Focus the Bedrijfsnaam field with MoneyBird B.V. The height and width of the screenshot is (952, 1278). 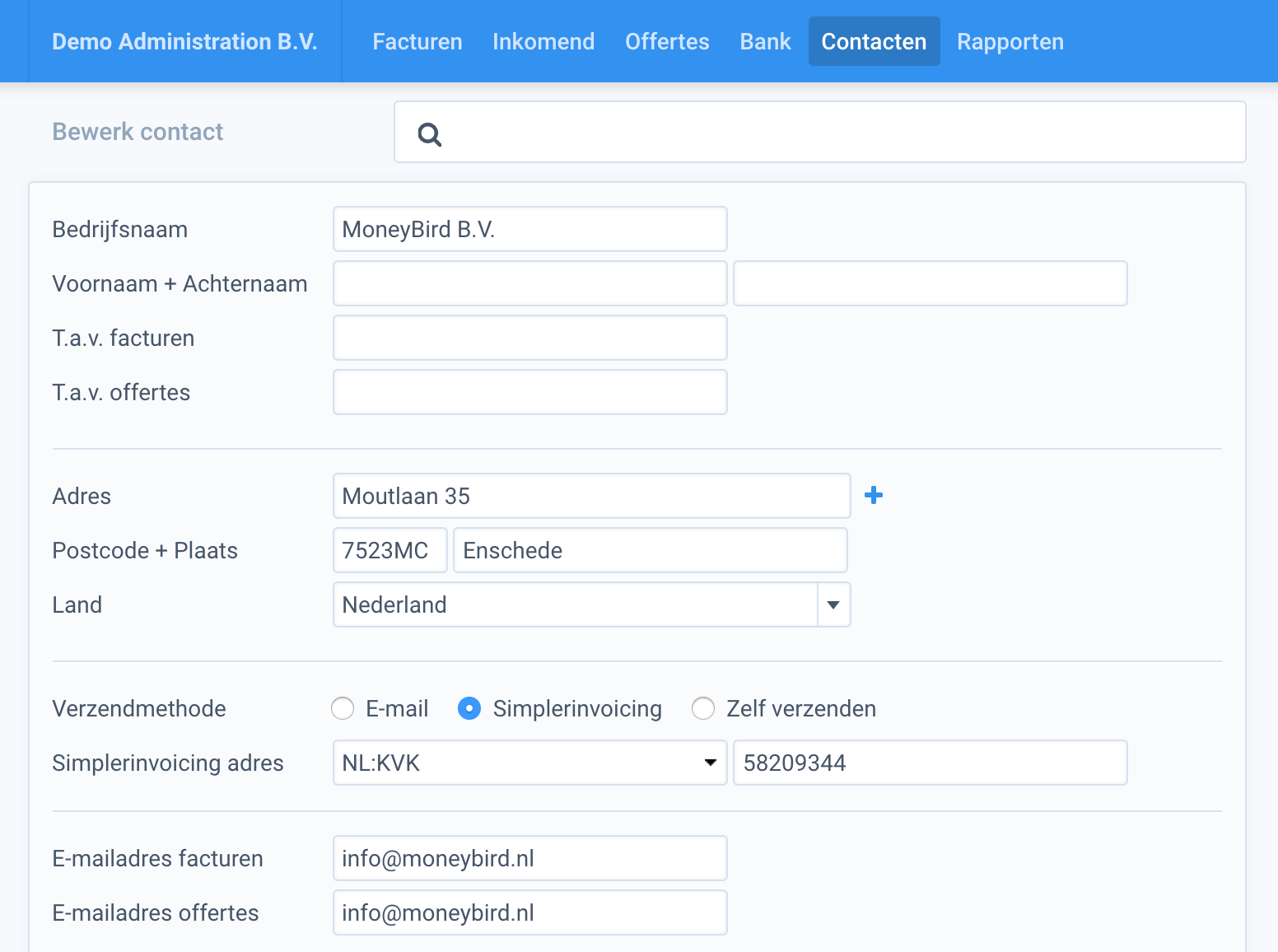pos(529,229)
